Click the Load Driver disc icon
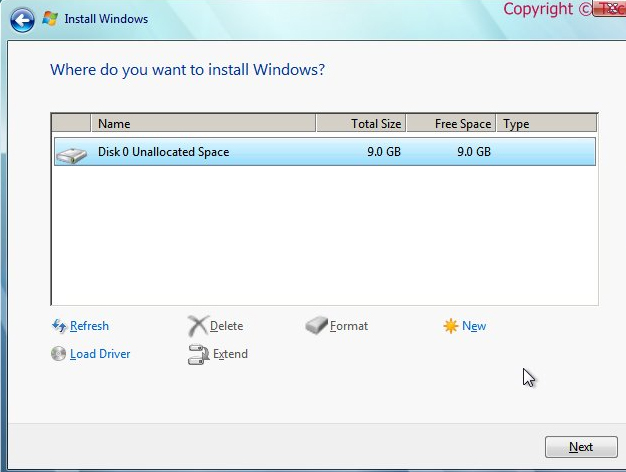The height and width of the screenshot is (472, 626). coord(58,354)
